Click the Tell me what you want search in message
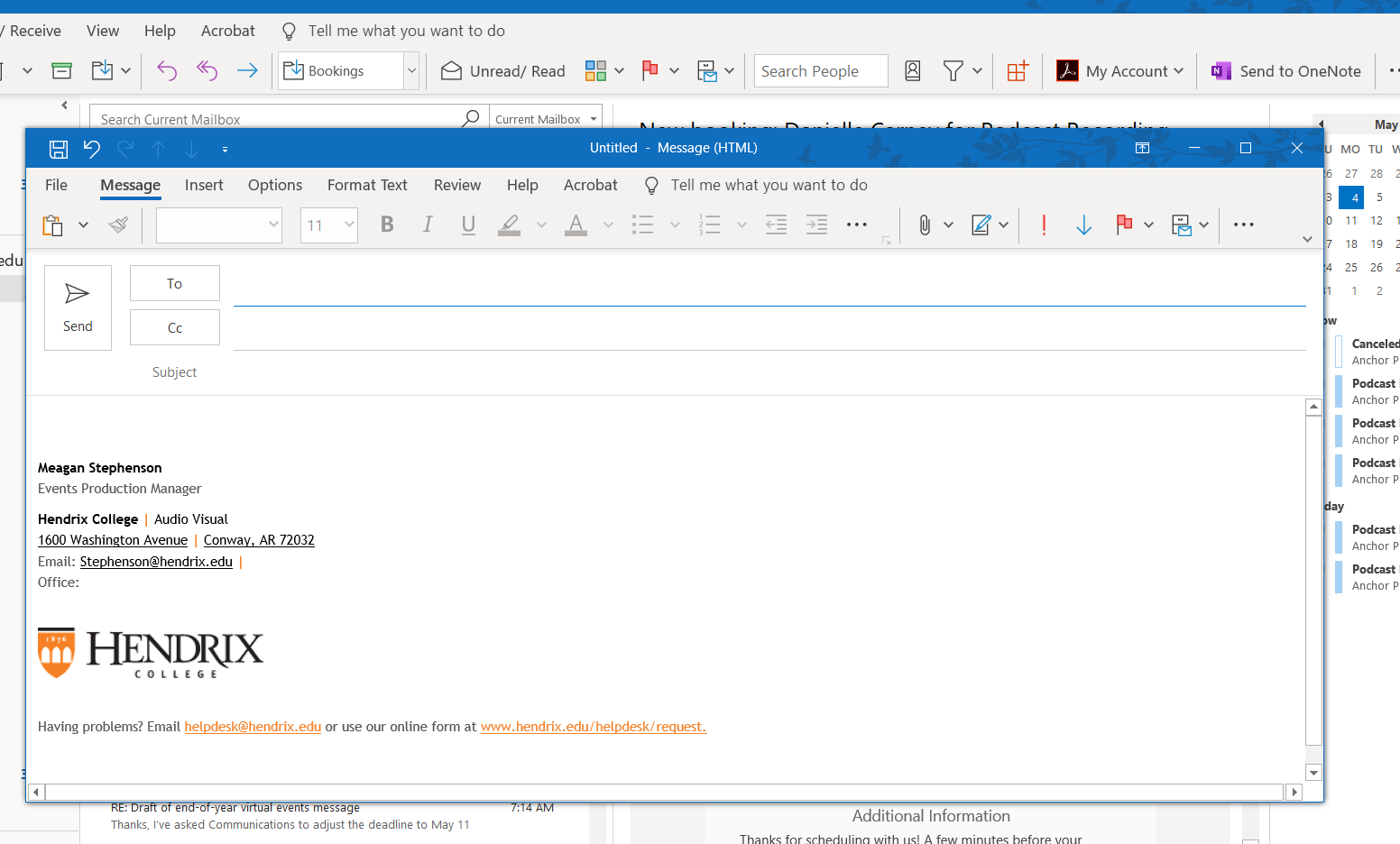 coord(769,185)
